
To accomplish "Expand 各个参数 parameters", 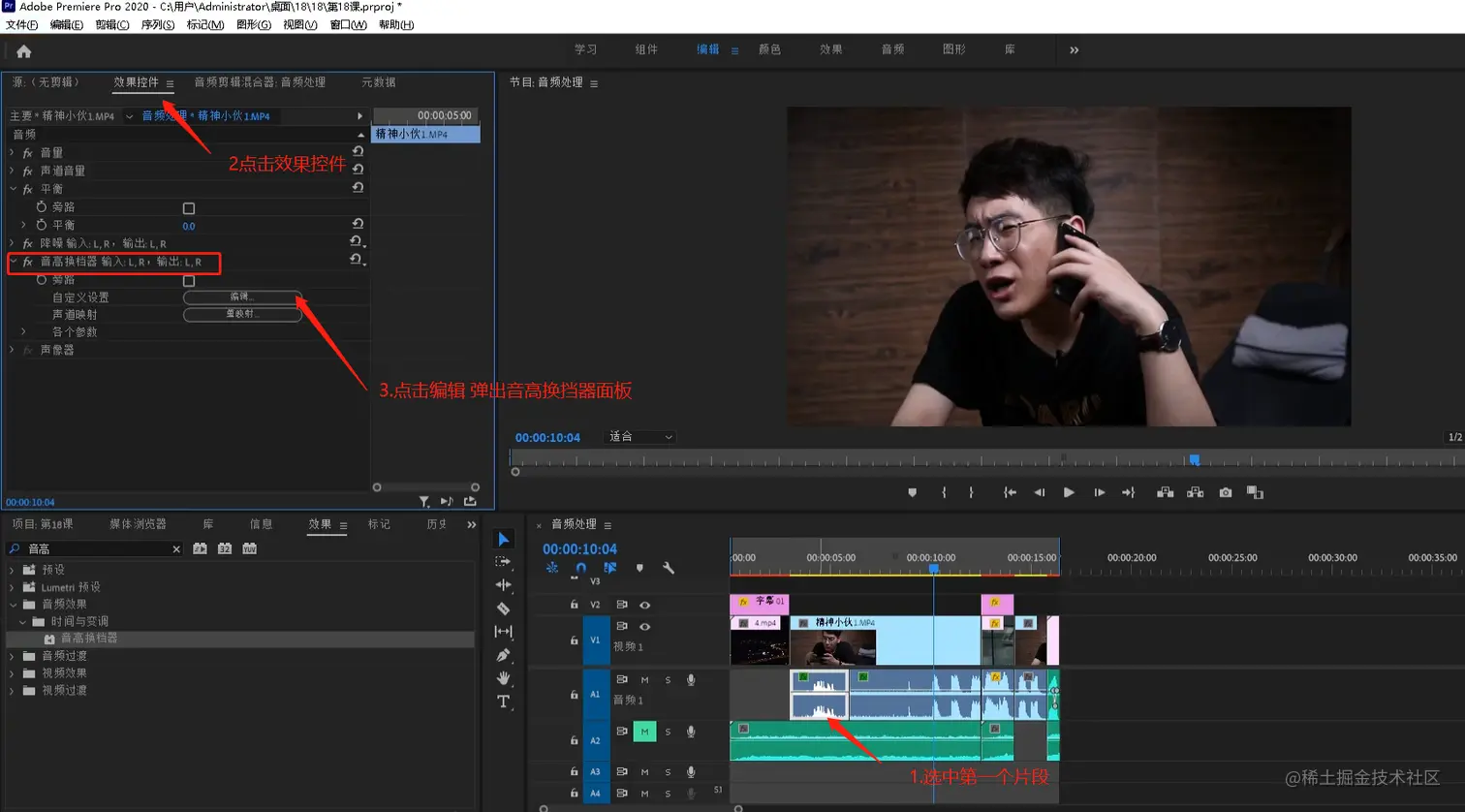I will pos(24,332).
